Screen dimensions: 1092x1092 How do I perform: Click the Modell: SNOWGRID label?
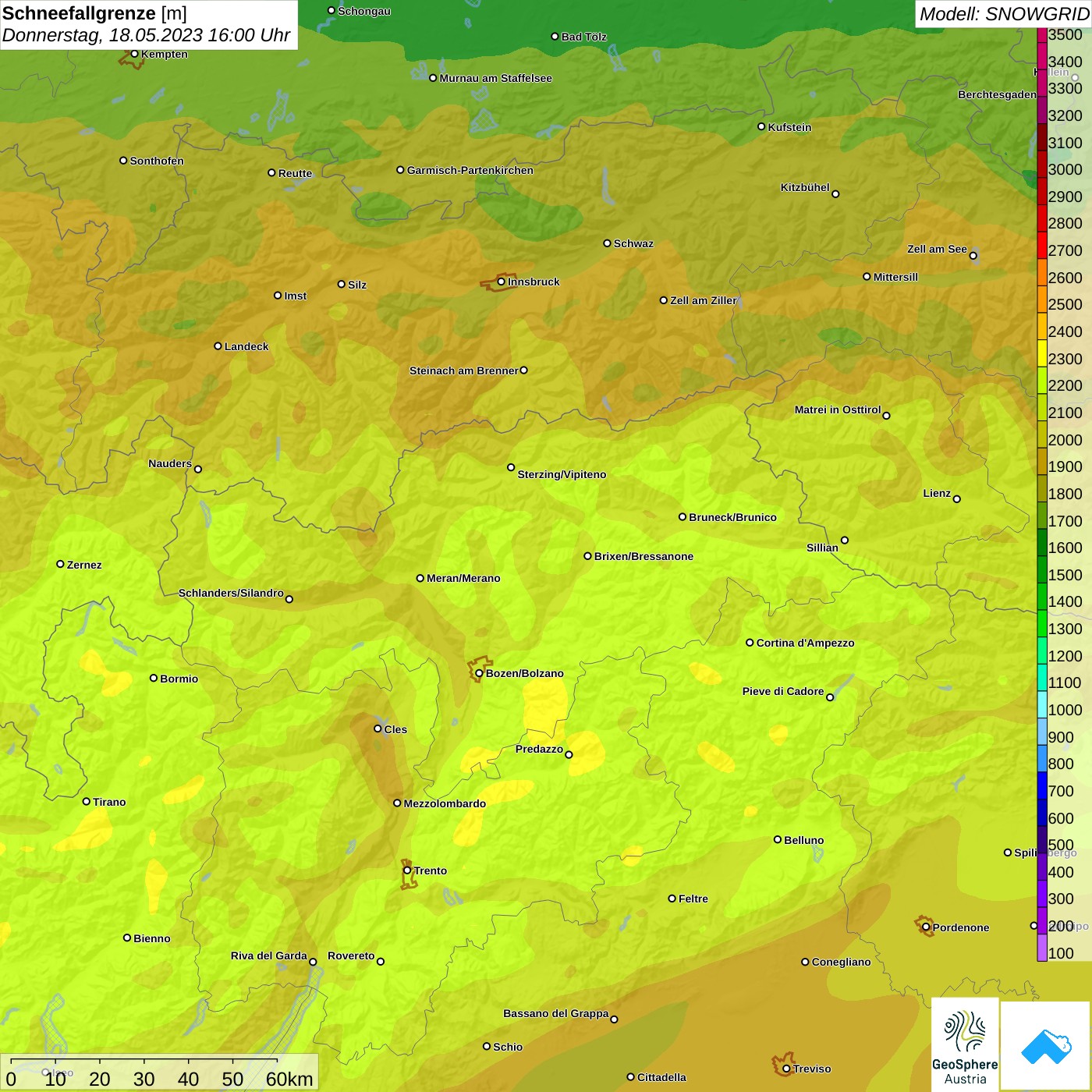pos(1004,14)
